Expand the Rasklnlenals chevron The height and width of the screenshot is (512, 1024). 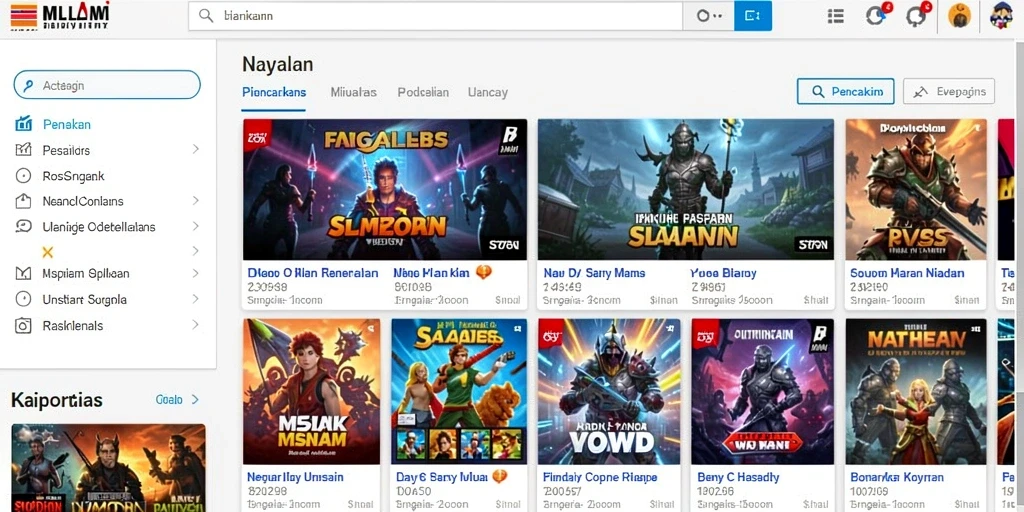[x=195, y=325]
